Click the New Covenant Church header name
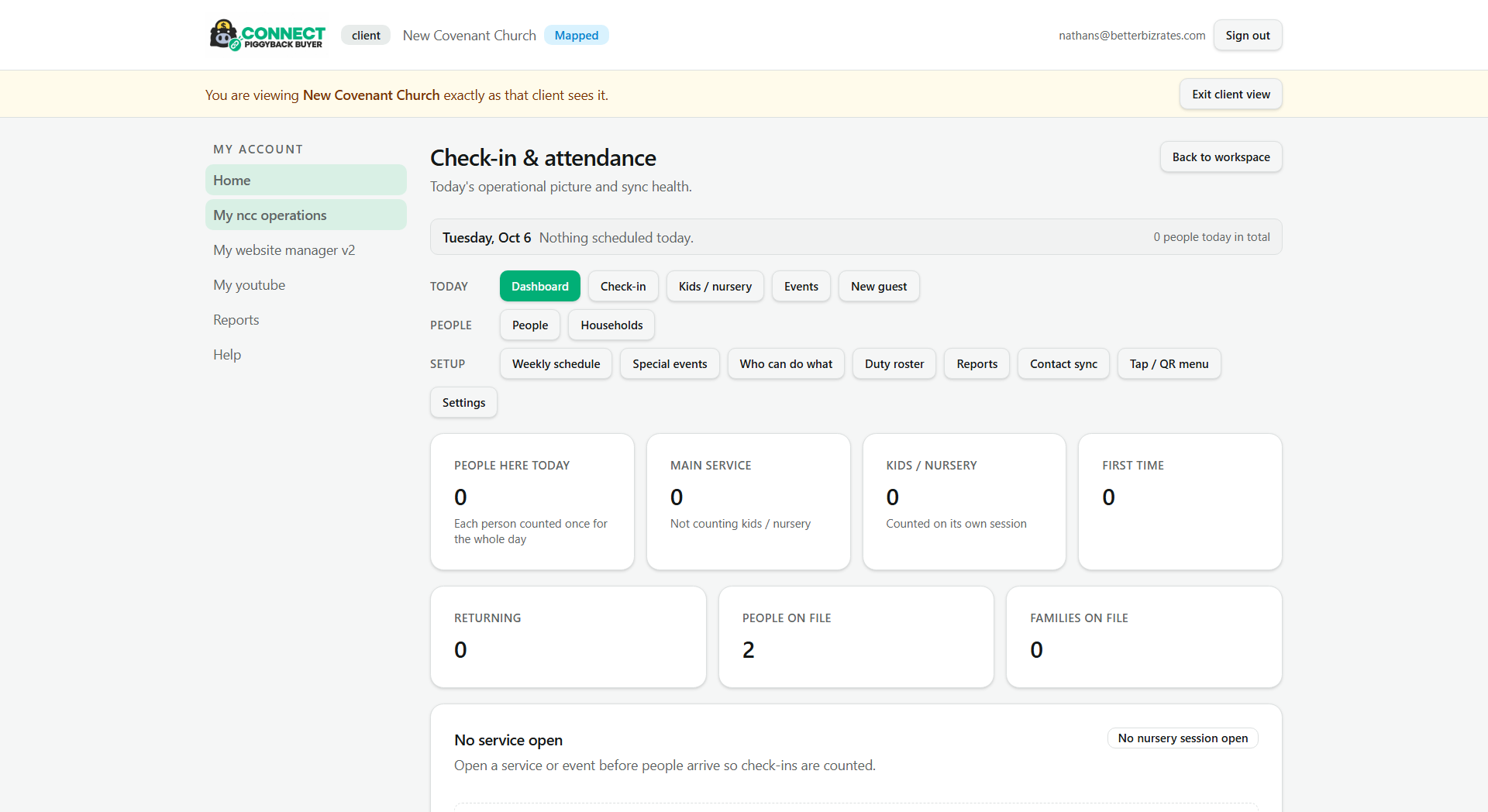1488x812 pixels. click(469, 36)
